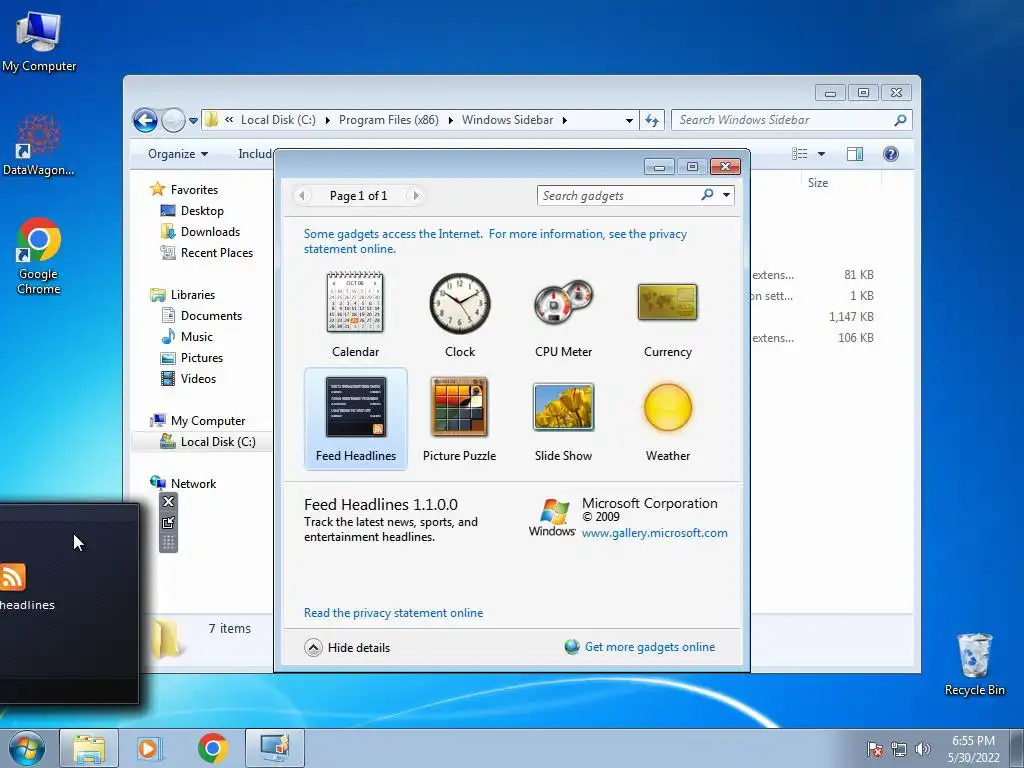Viewport: 1024px width, 768px height.
Task: Expand arrow after Program Files (x86) breadcrumb
Action: click(x=451, y=120)
